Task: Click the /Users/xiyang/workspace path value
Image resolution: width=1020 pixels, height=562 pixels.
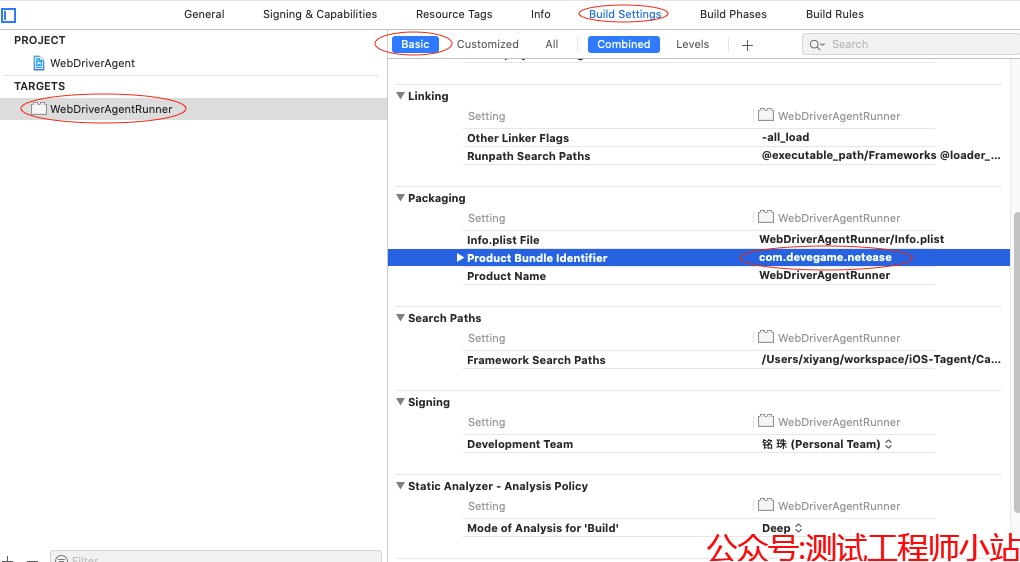Action: (x=881, y=360)
